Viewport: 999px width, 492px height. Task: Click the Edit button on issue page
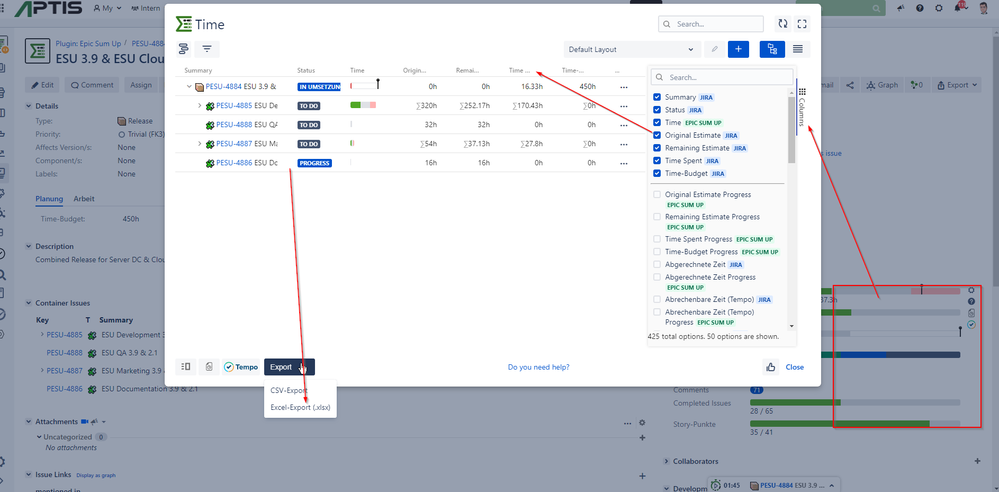click(x=43, y=85)
